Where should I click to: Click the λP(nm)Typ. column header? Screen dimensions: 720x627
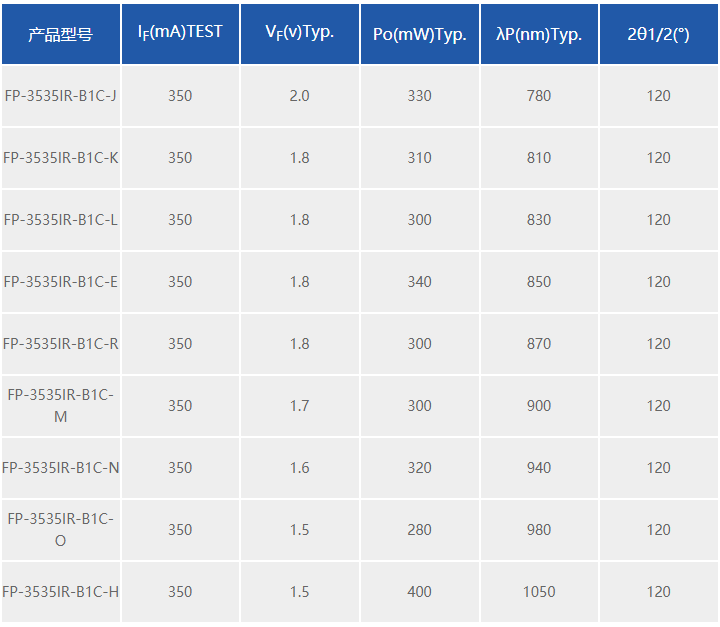click(x=539, y=34)
